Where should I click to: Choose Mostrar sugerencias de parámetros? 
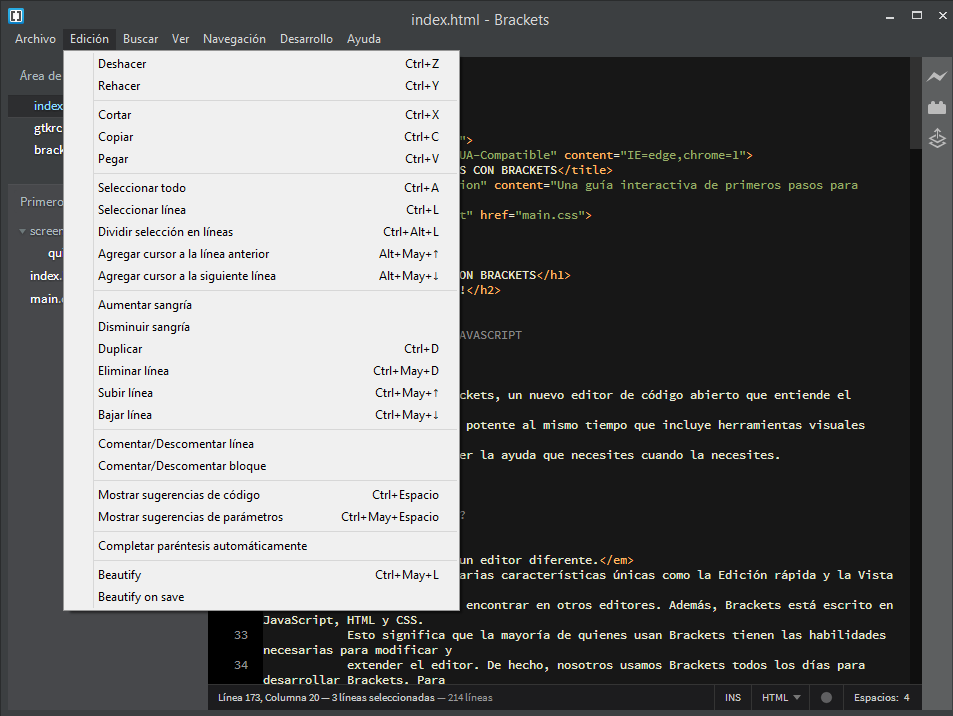(x=261, y=517)
